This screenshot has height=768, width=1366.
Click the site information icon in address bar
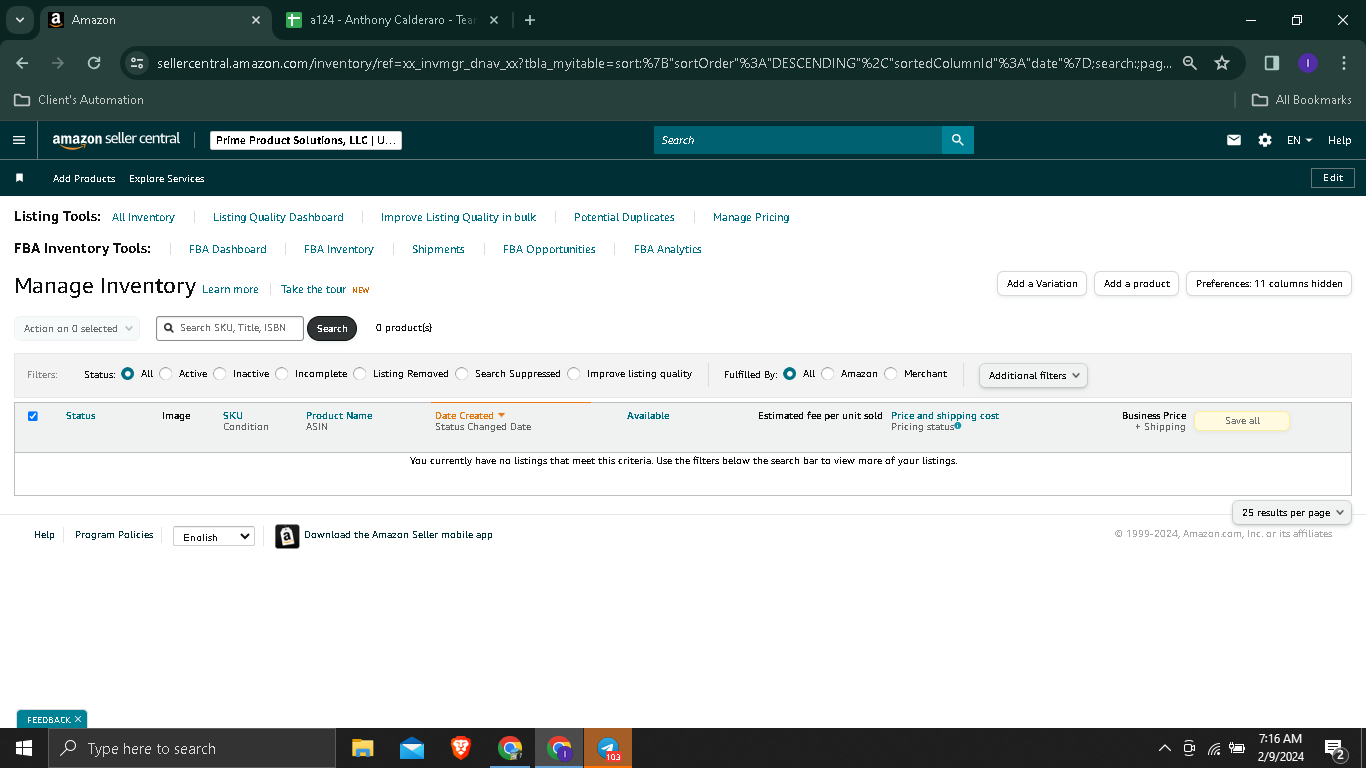pyautogui.click(x=137, y=63)
